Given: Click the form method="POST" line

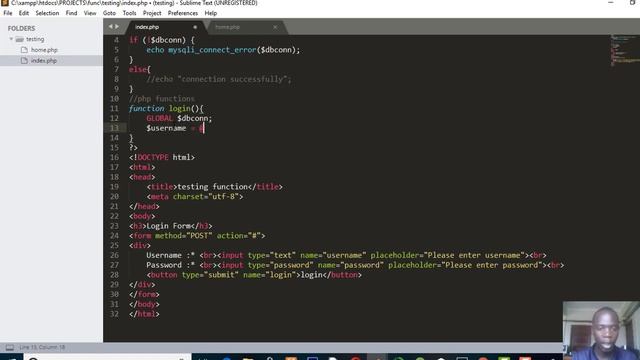Looking at the screenshot, I should point(197,236).
